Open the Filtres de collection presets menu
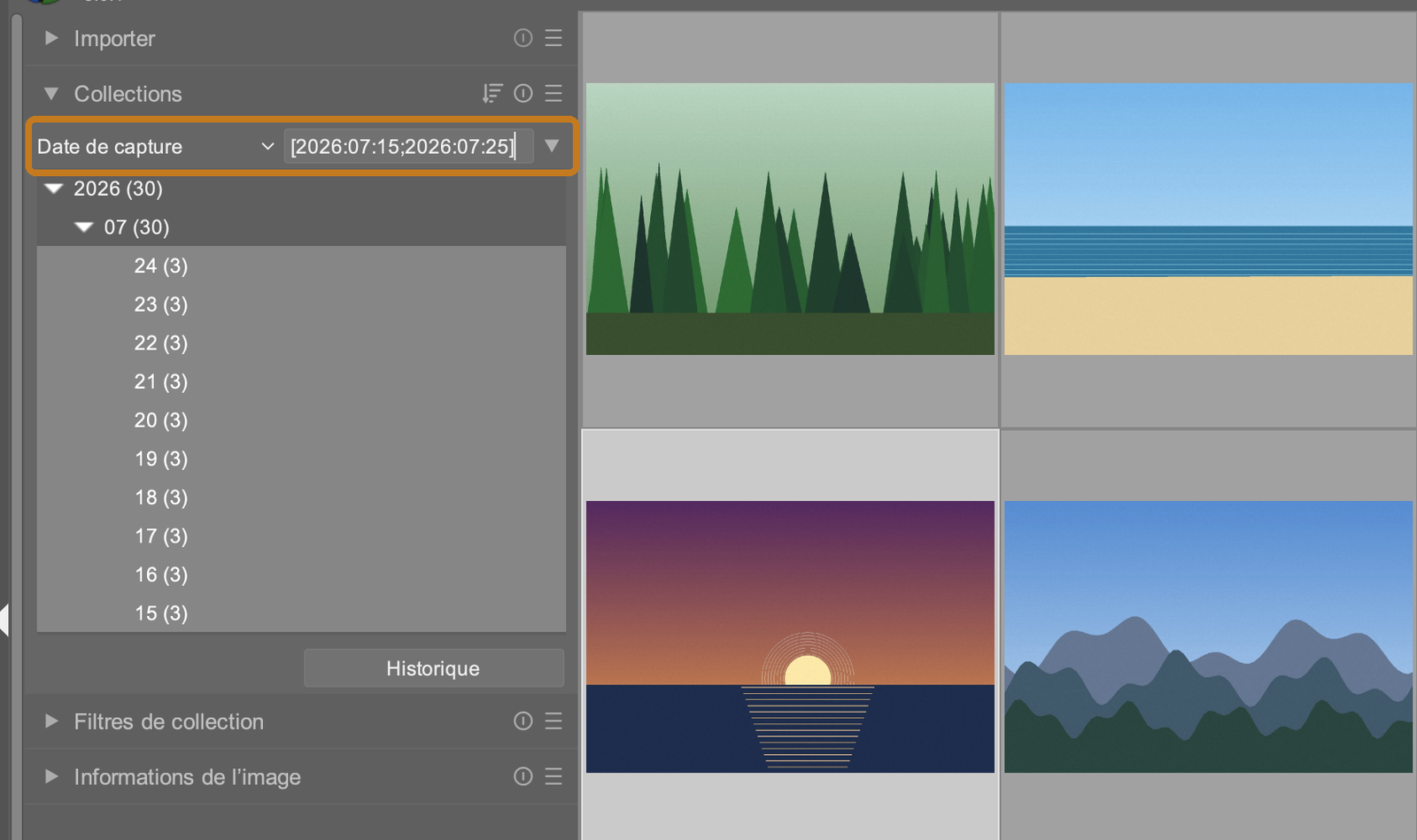The width and height of the screenshot is (1417, 840). click(x=554, y=721)
